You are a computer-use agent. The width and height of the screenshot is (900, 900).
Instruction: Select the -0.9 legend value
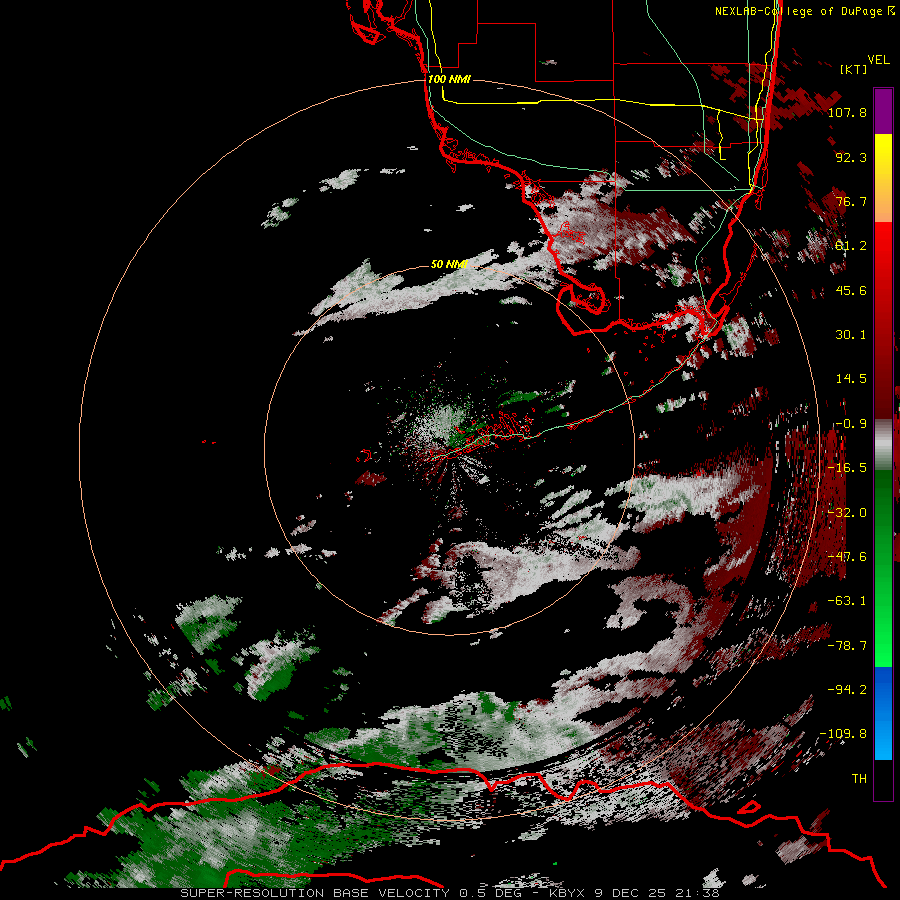point(850,423)
